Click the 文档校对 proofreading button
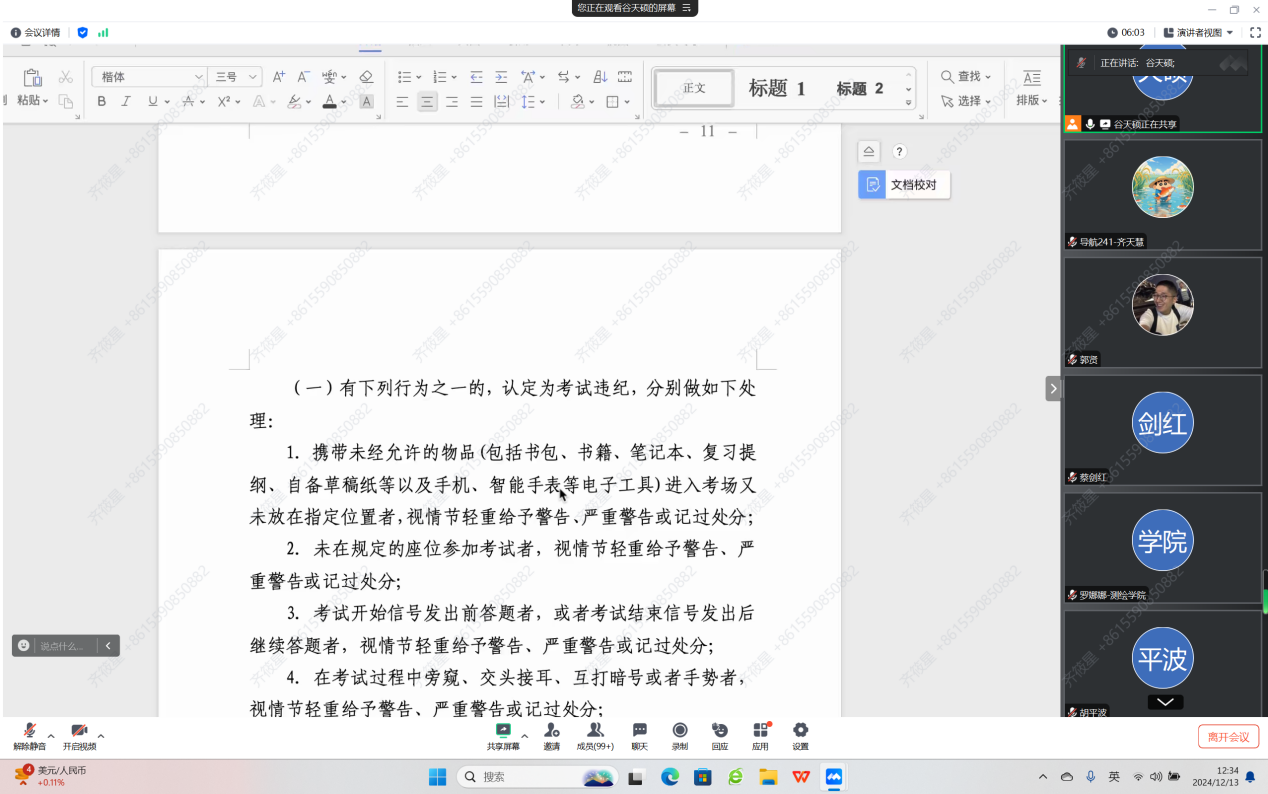The height and width of the screenshot is (794, 1268). 904,184
